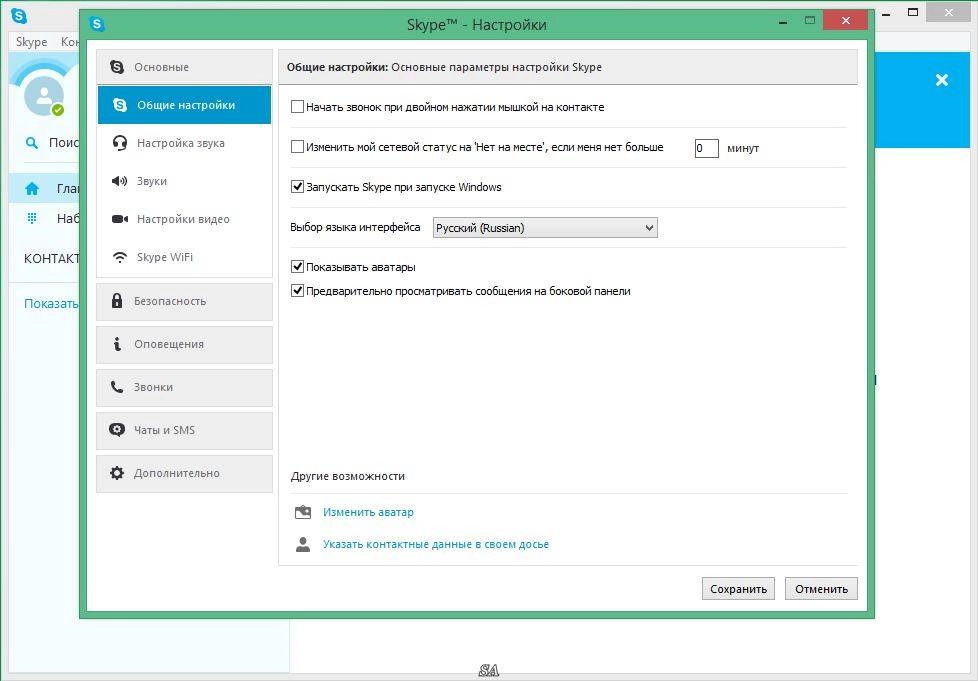Click the Skype icon beside Основные
978x681 pixels.
pos(117,67)
